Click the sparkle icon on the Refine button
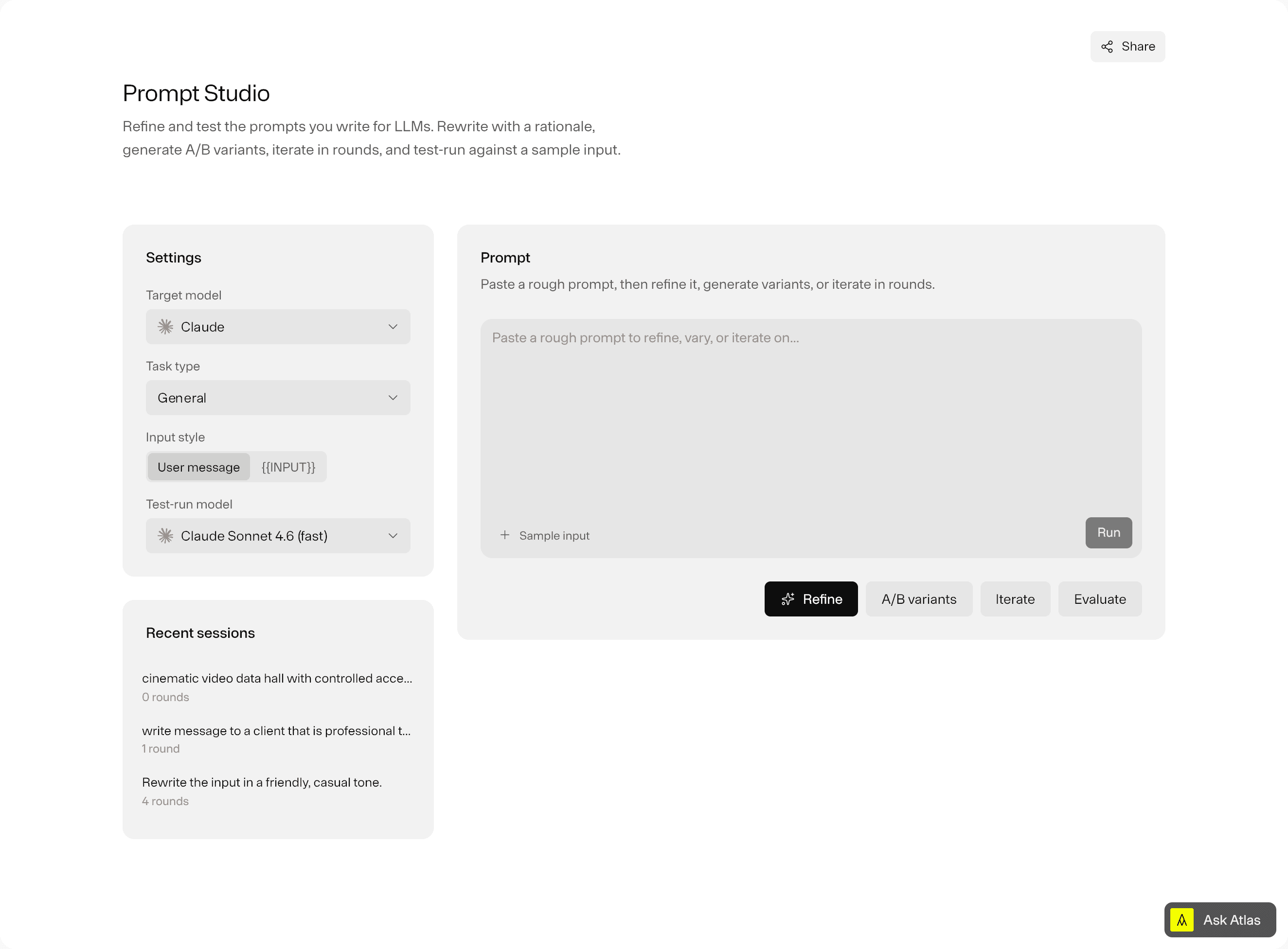 click(788, 599)
